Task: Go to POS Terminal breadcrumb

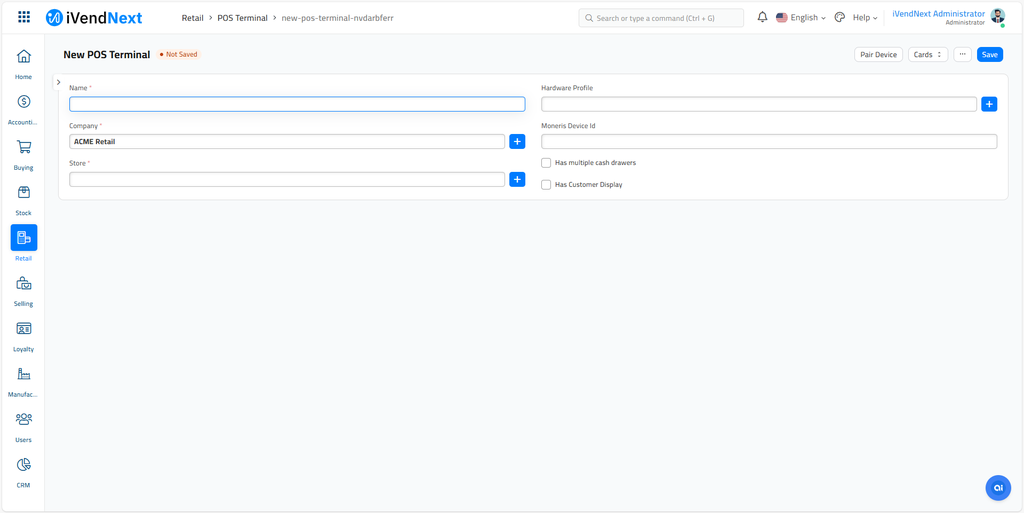Action: click(242, 18)
